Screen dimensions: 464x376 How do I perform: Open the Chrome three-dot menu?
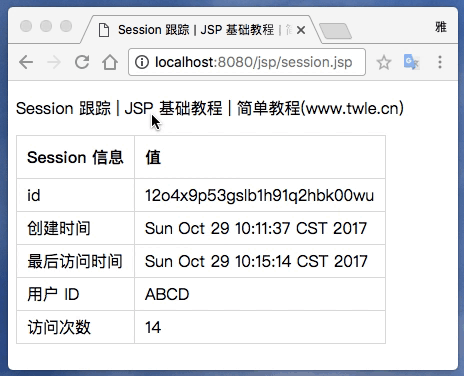point(440,62)
